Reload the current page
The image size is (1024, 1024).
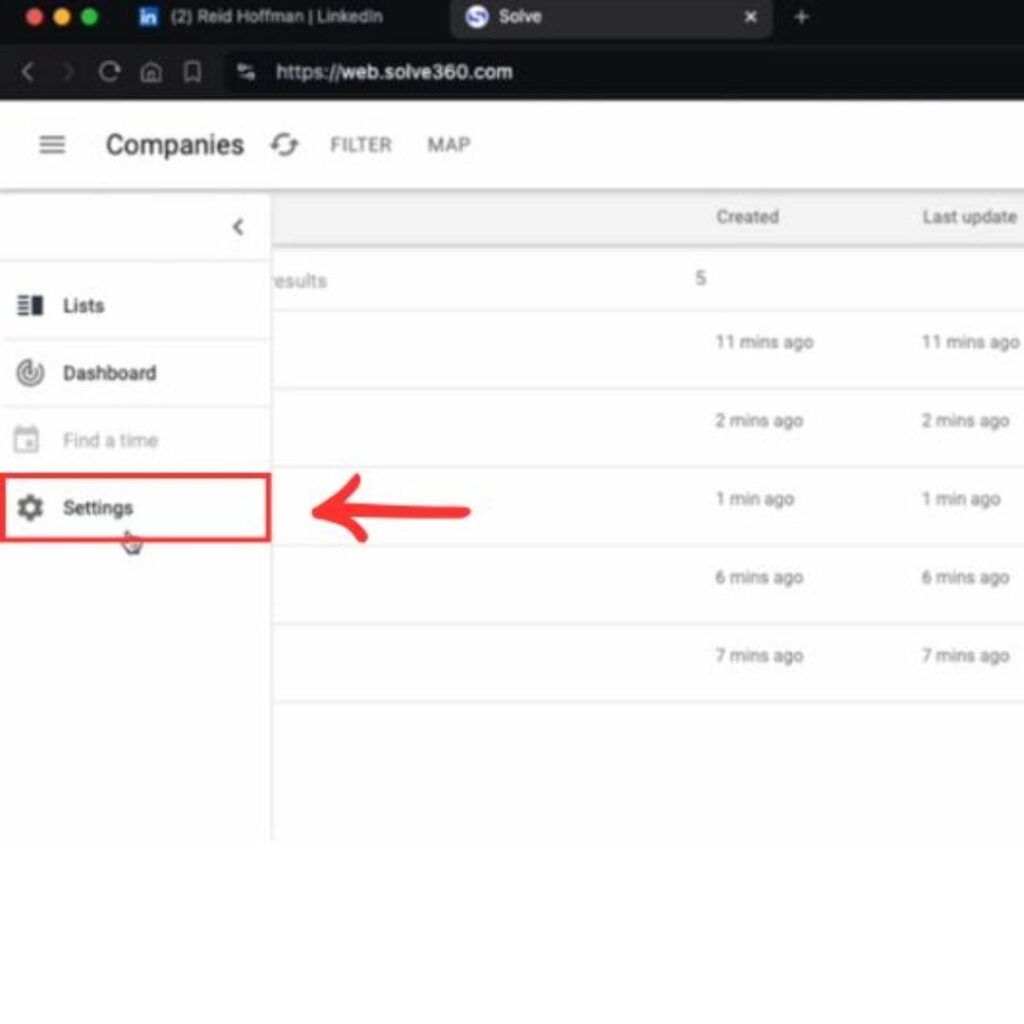pyautogui.click(x=109, y=71)
